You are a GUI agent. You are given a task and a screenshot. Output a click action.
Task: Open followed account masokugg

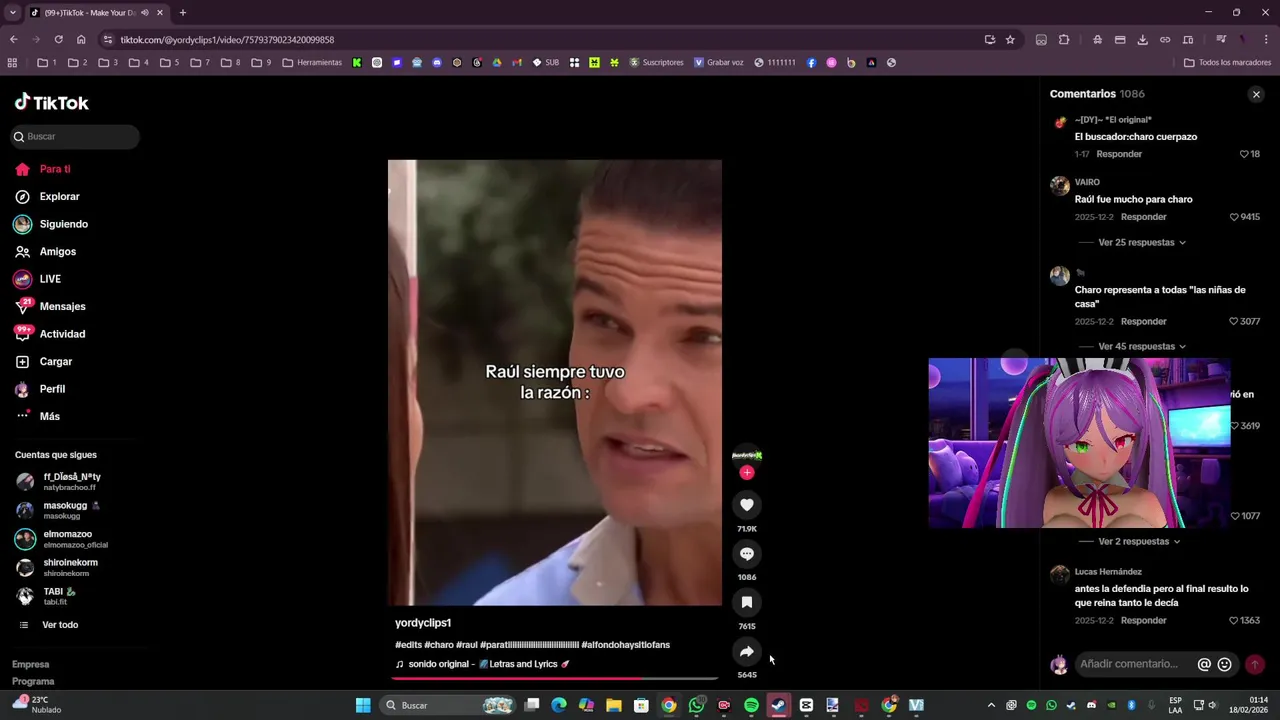[x=70, y=510]
